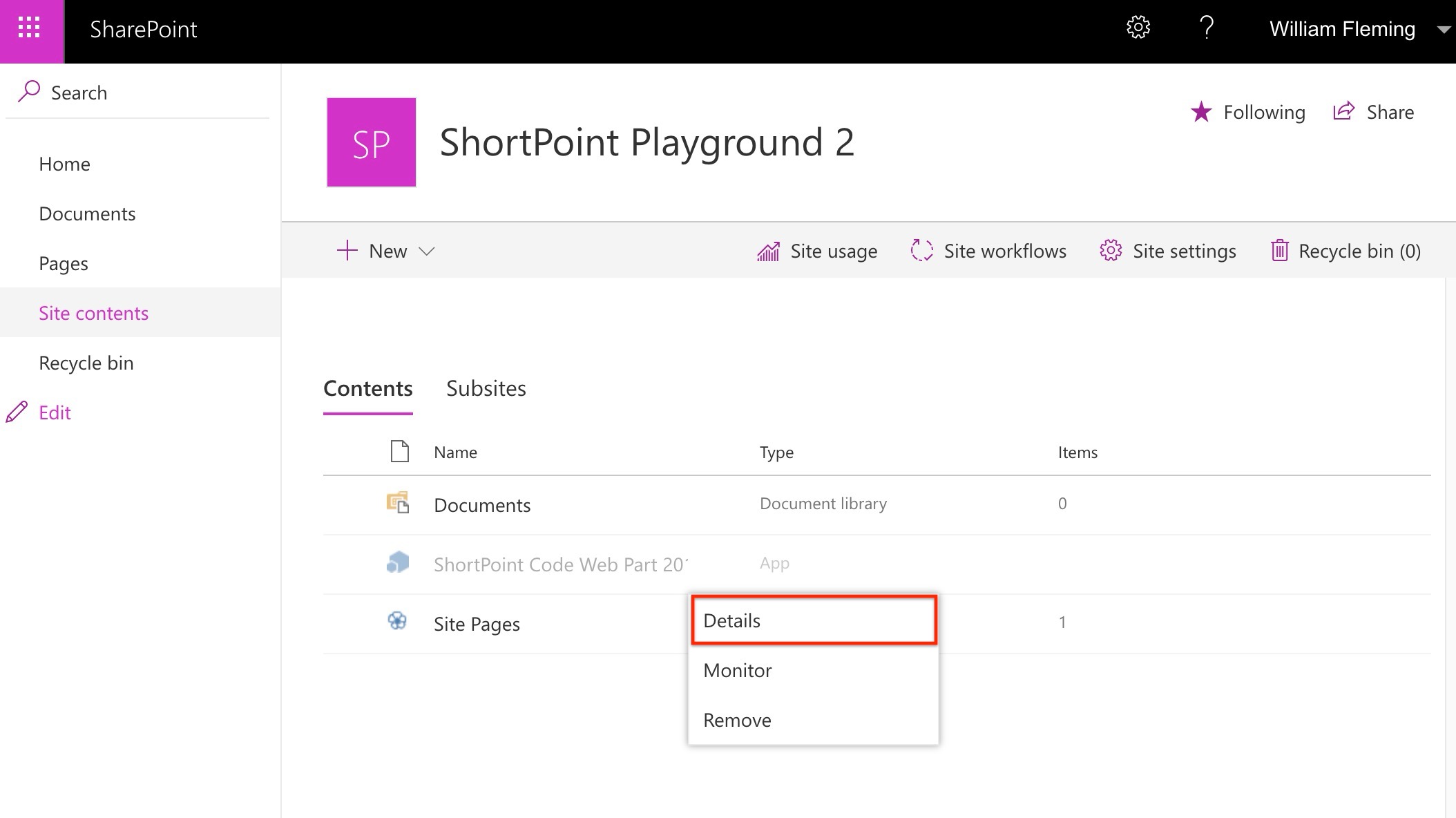Click the Share arrow icon
1456x818 pixels.
[1343, 111]
